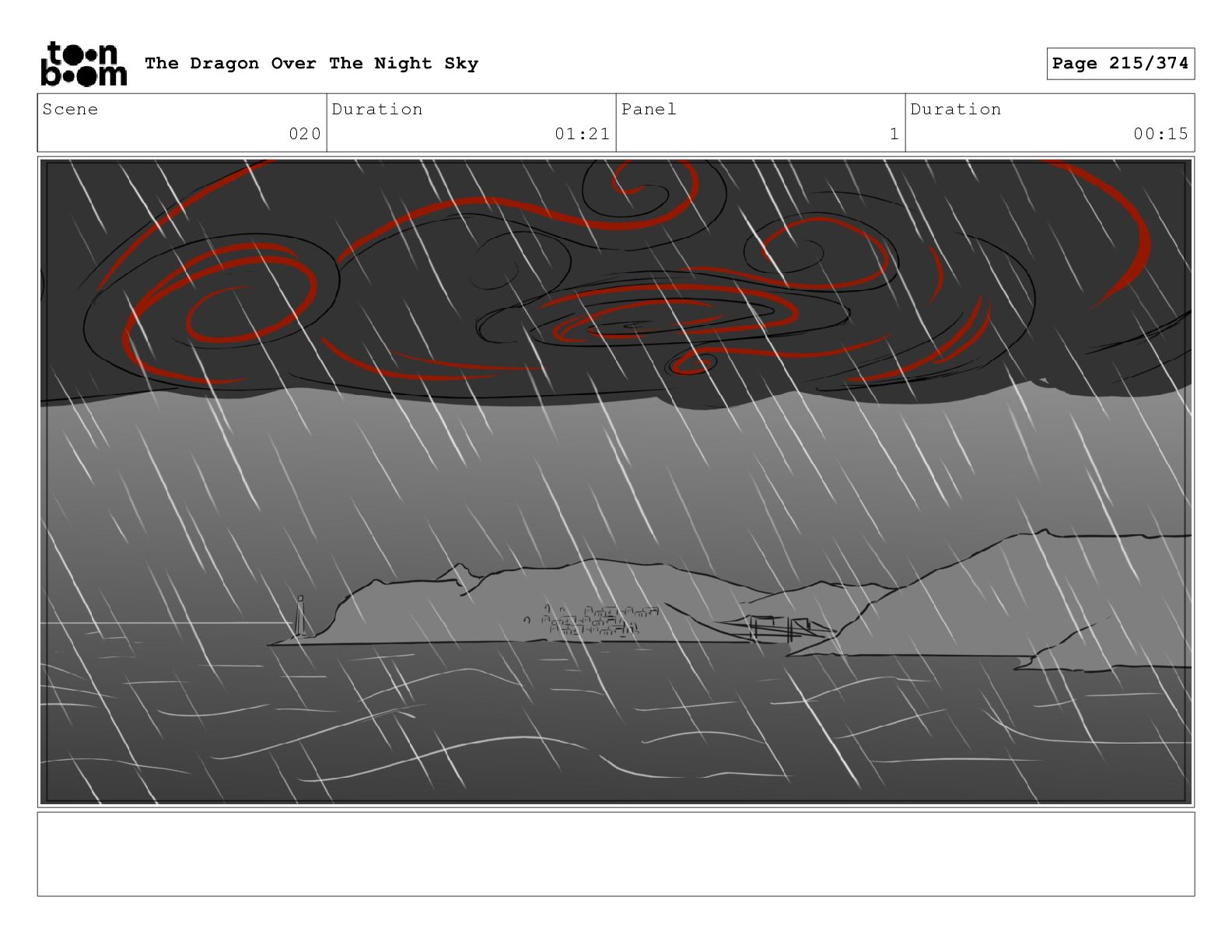Screen dimensions: 1232x952
Task: Click the panel number '1'
Action: click(x=894, y=134)
